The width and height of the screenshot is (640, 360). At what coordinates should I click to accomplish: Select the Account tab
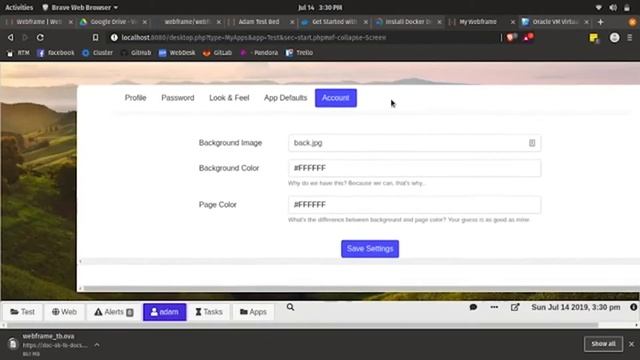point(336,98)
